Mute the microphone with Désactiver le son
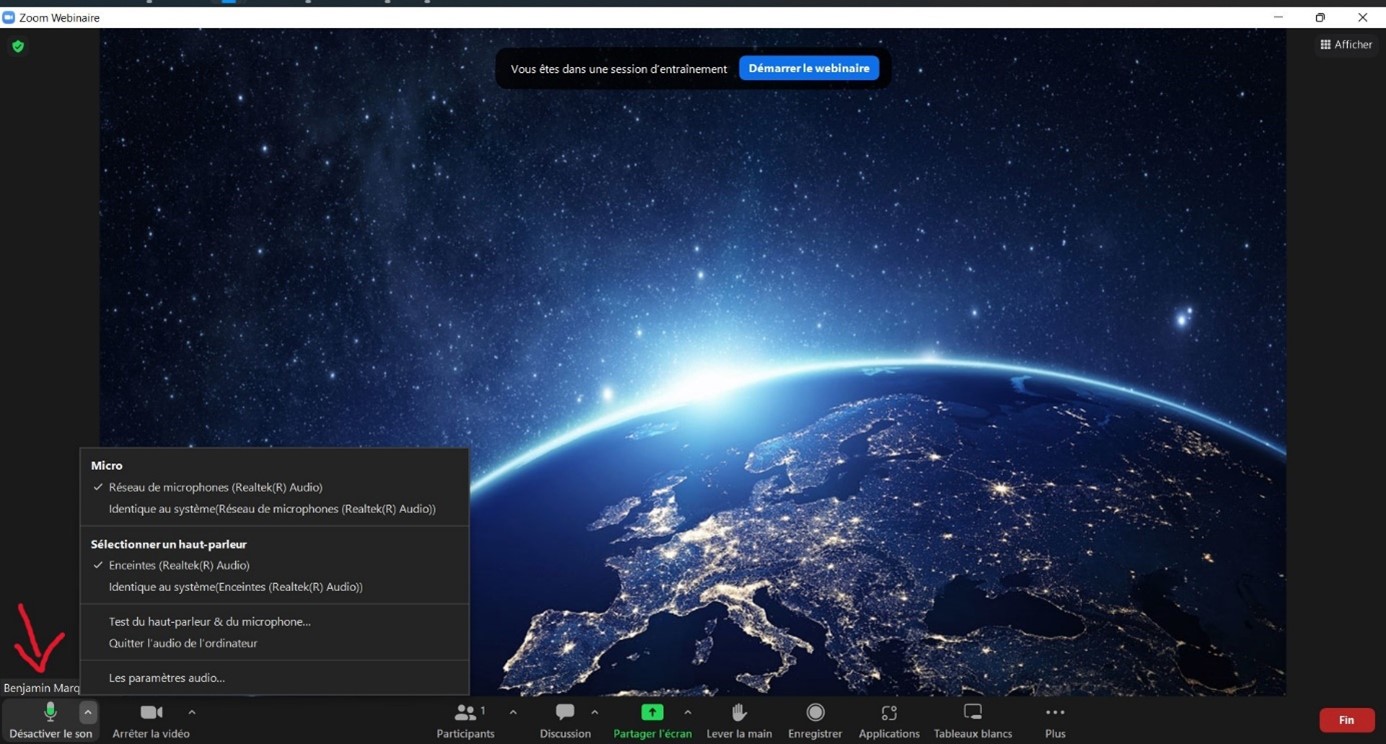This screenshot has width=1386, height=744. pos(50,720)
